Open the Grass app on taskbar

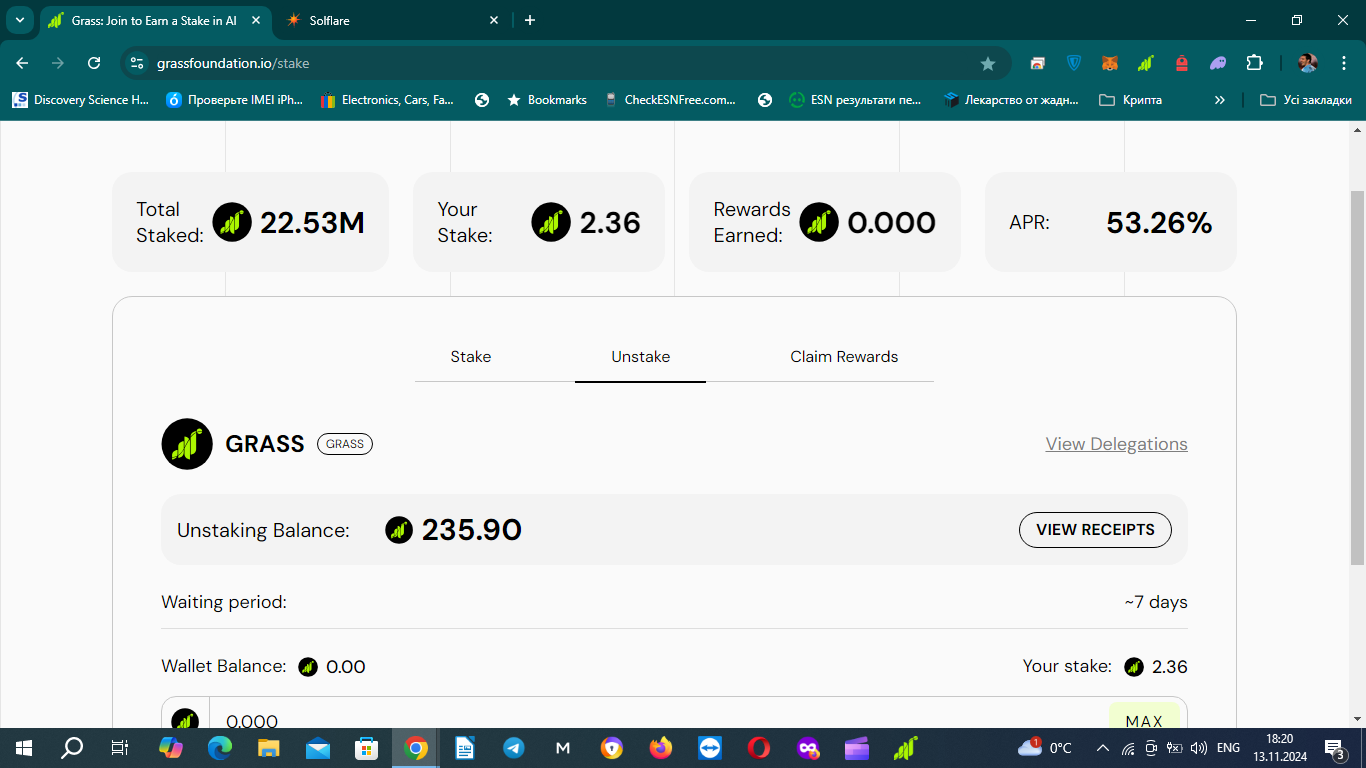coord(906,748)
